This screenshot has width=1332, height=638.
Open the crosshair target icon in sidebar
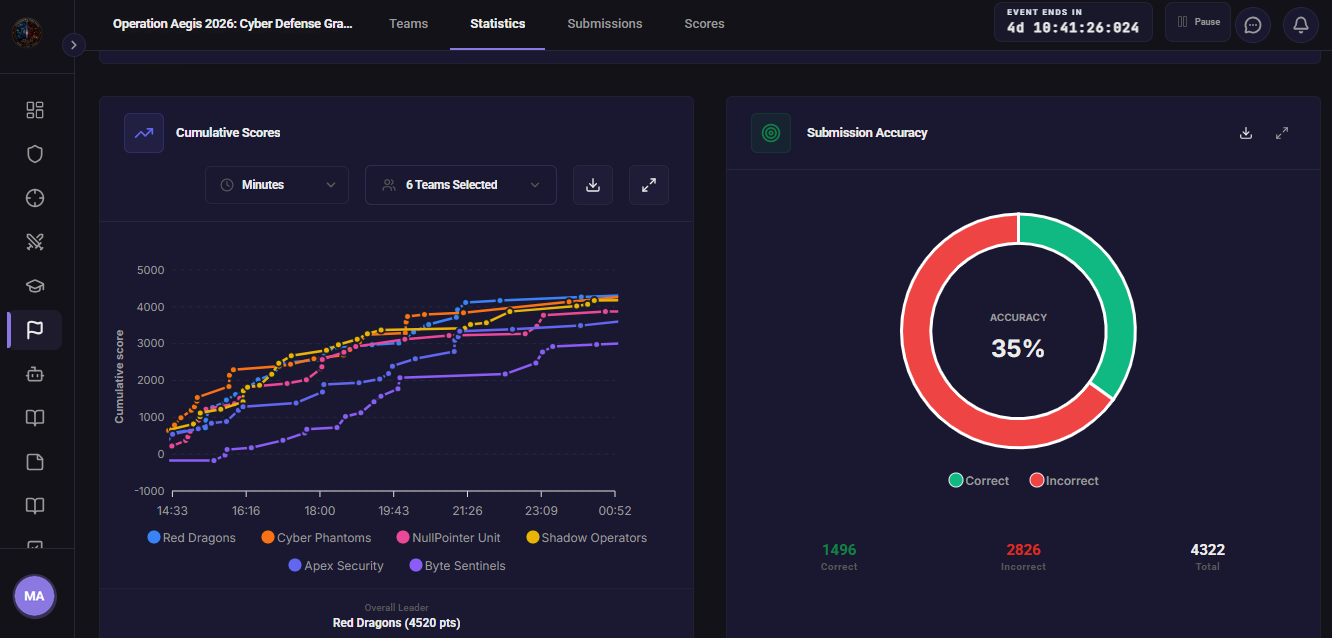tap(35, 197)
